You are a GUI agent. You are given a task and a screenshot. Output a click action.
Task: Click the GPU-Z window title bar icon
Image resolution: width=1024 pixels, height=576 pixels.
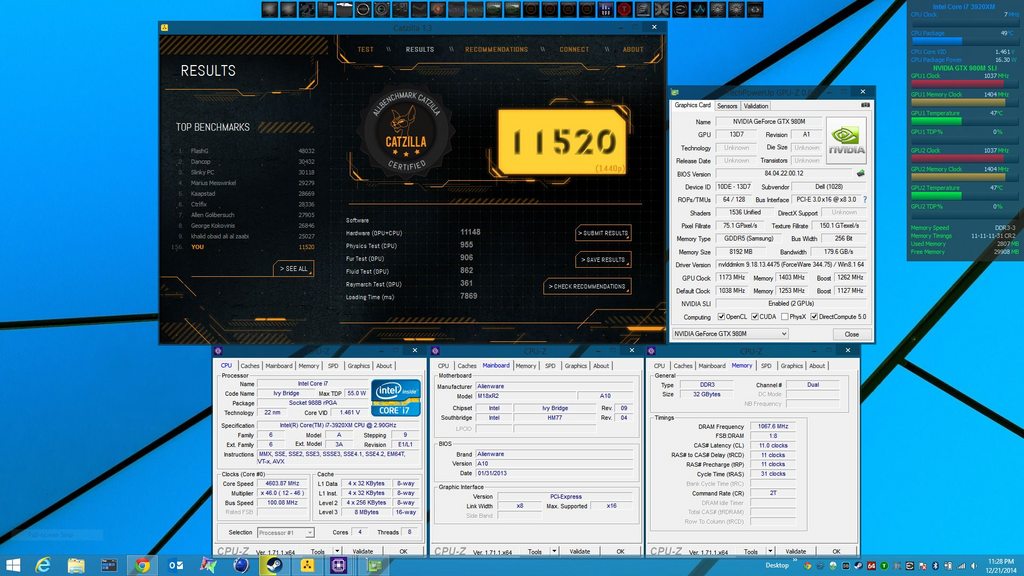coord(675,92)
